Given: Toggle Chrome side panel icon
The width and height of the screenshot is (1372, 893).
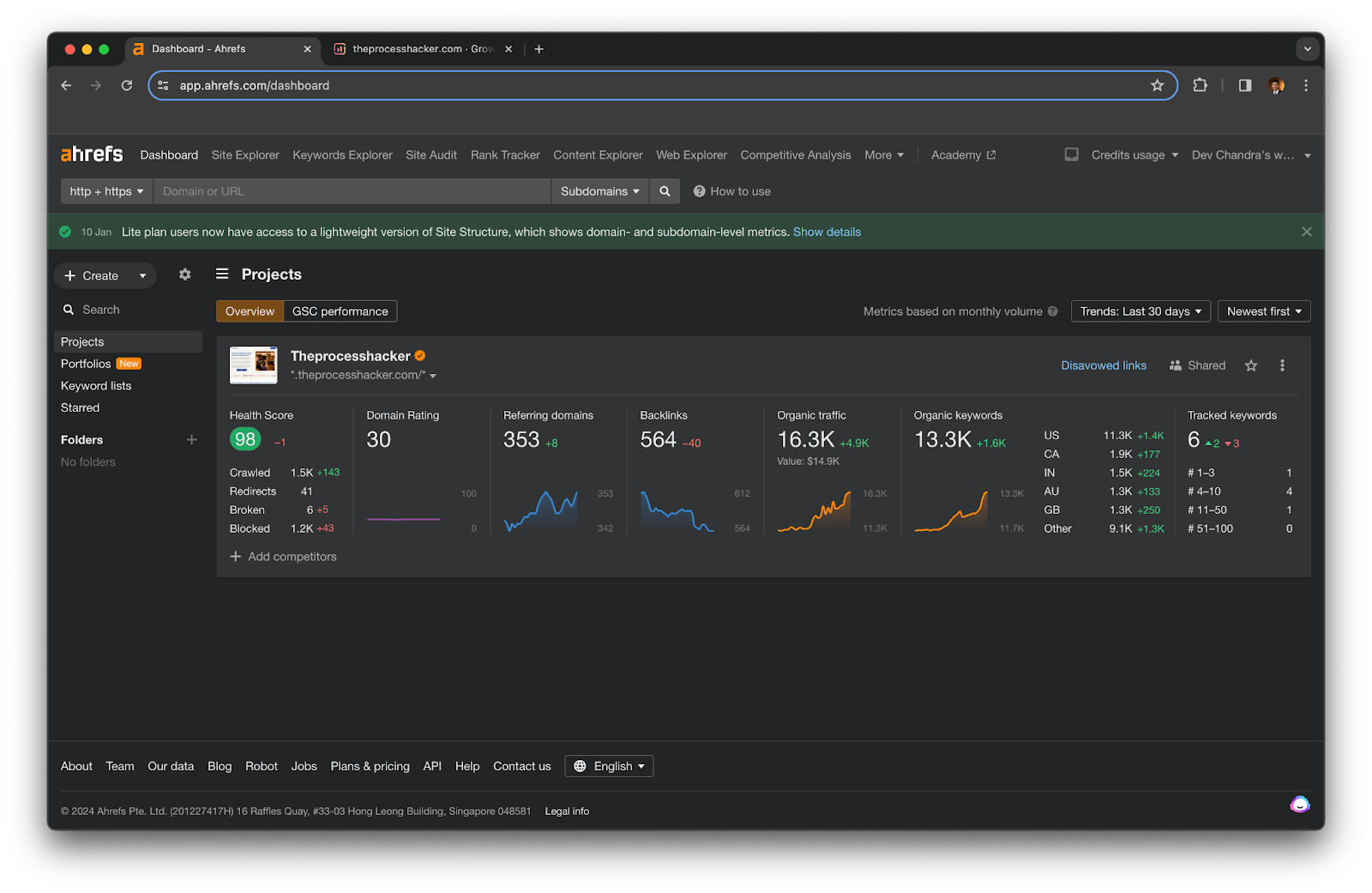Looking at the screenshot, I should pos(1244,85).
